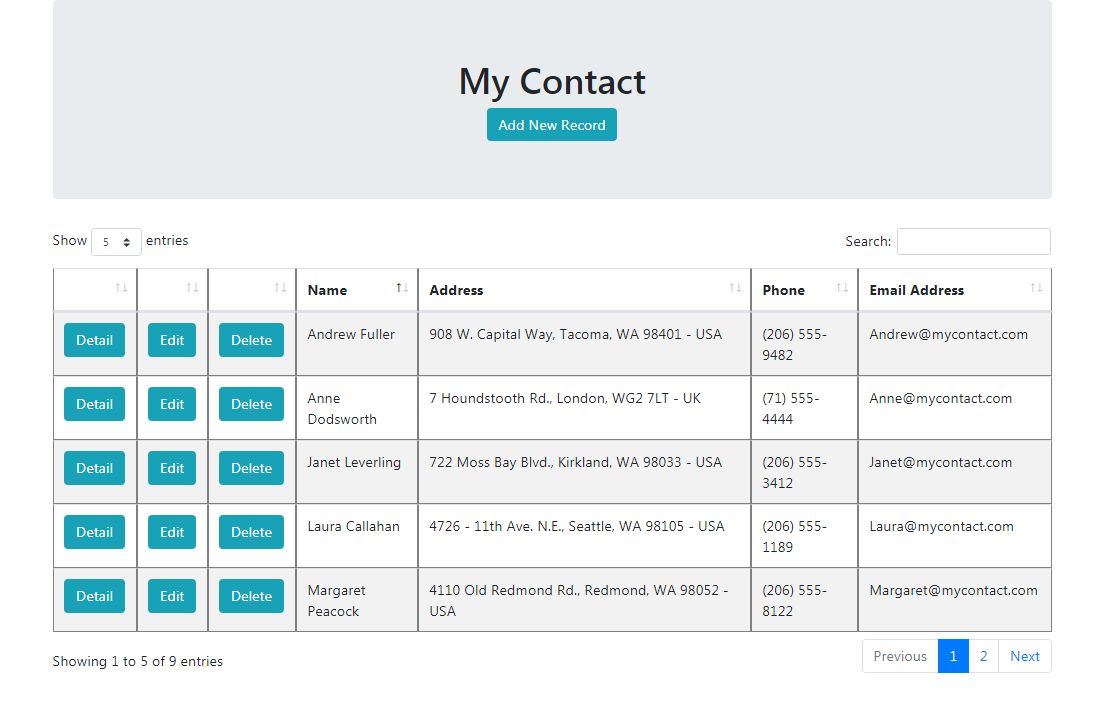Open Detail for Laura Callahan
This screenshot has width=1104, height=703.
94,533
